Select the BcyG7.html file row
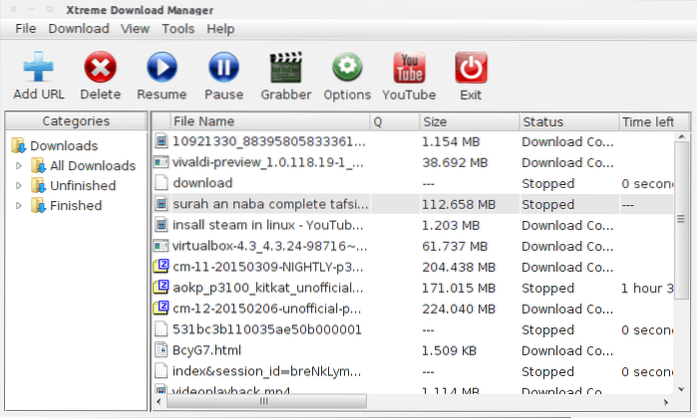The width and height of the screenshot is (697, 418). (x=208, y=350)
